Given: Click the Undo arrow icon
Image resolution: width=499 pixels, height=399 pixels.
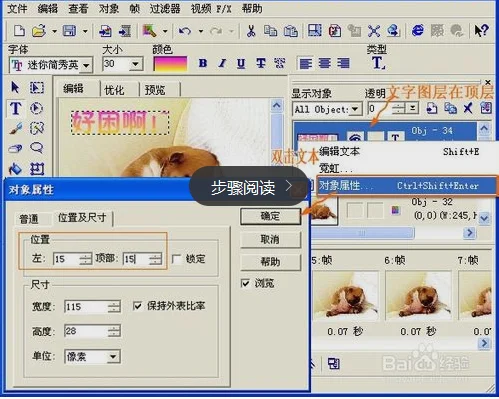Looking at the screenshot, I should tap(185, 31).
